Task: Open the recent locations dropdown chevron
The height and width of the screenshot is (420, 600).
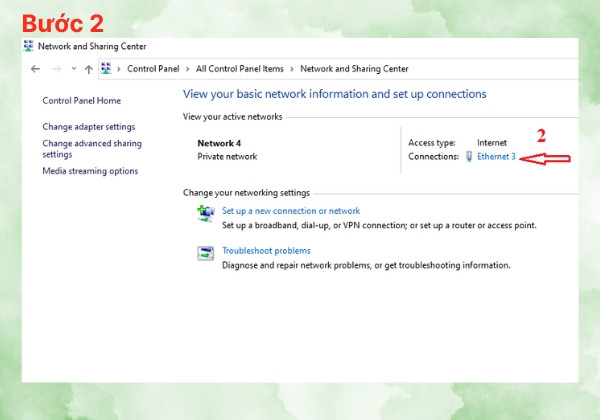Action: (73, 69)
